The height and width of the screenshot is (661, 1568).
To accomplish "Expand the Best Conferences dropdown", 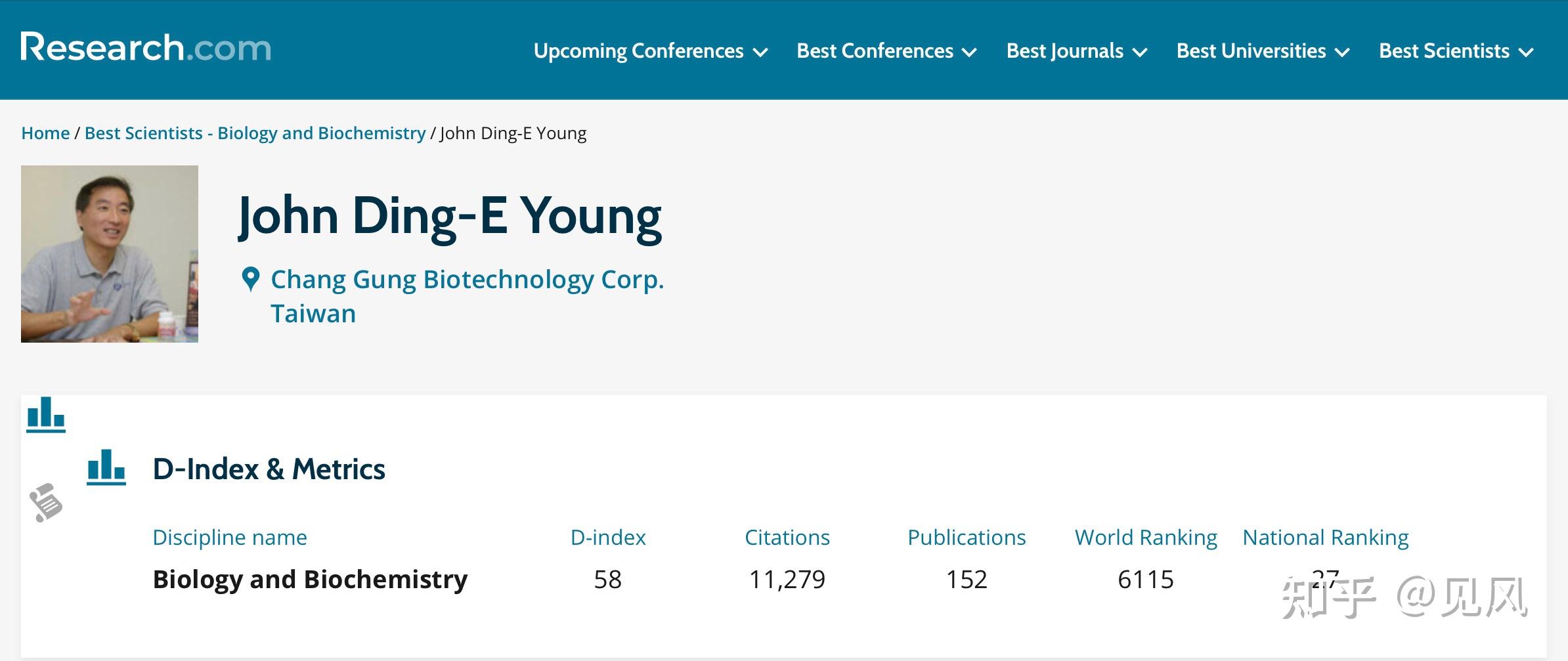I will (886, 51).
